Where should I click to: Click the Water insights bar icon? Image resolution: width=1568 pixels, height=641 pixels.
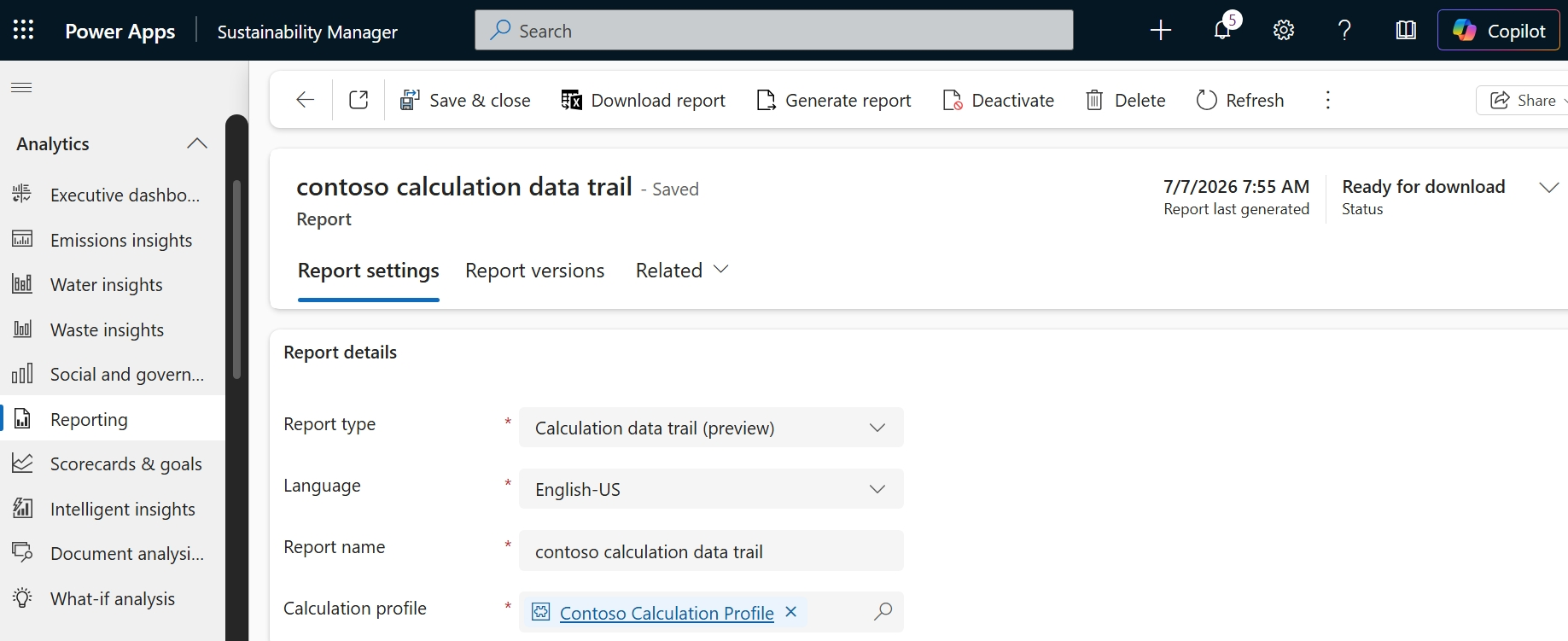point(22,283)
